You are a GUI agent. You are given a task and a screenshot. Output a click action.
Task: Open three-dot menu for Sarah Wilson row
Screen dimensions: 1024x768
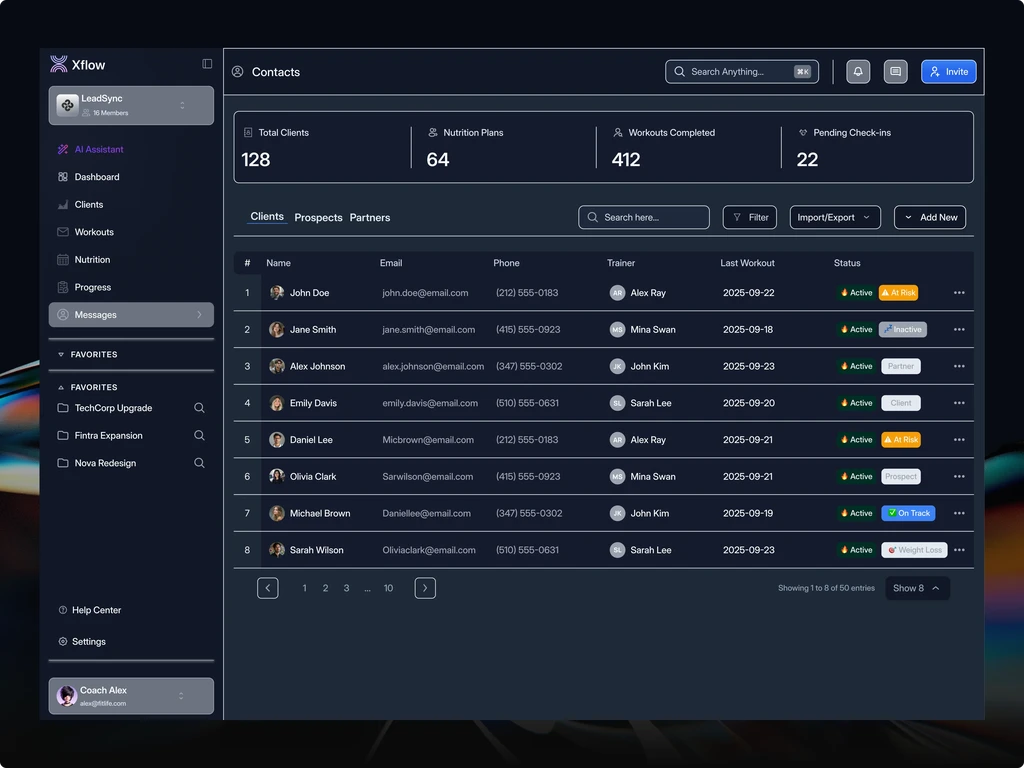(959, 550)
